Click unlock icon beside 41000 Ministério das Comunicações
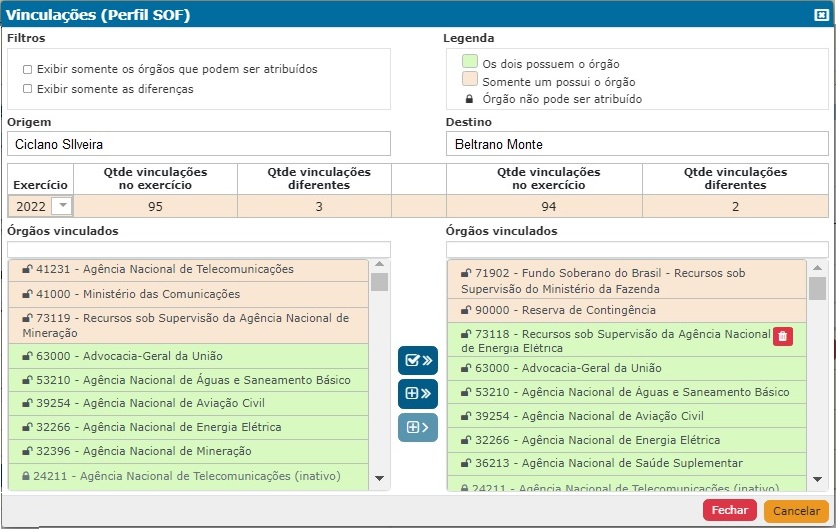This screenshot has height=529, width=836. coord(27,294)
